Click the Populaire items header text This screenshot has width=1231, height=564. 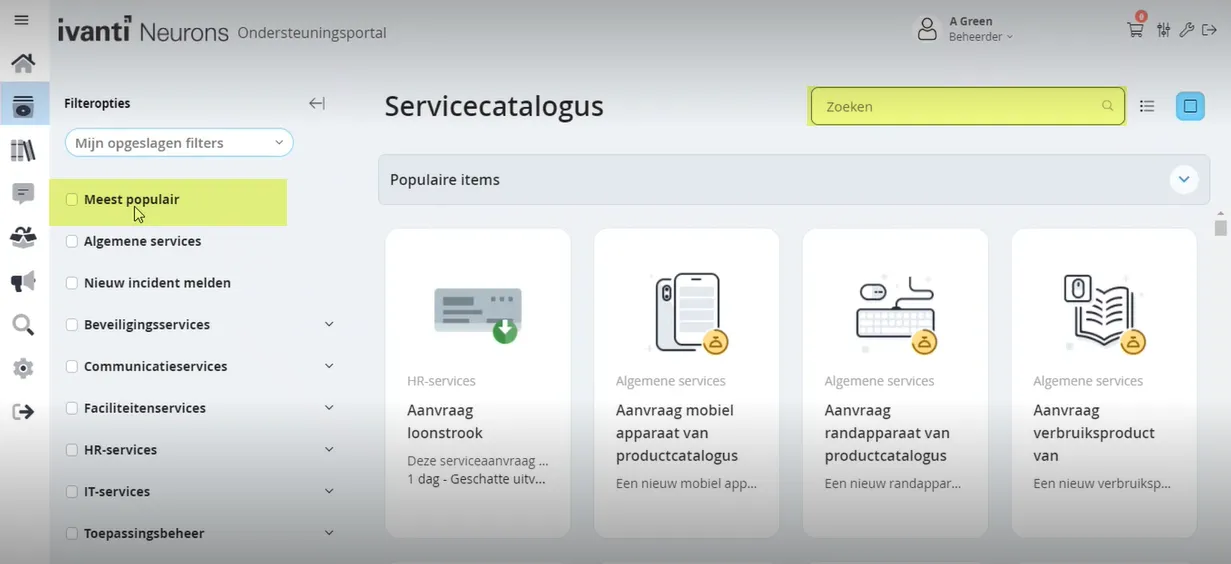point(445,180)
